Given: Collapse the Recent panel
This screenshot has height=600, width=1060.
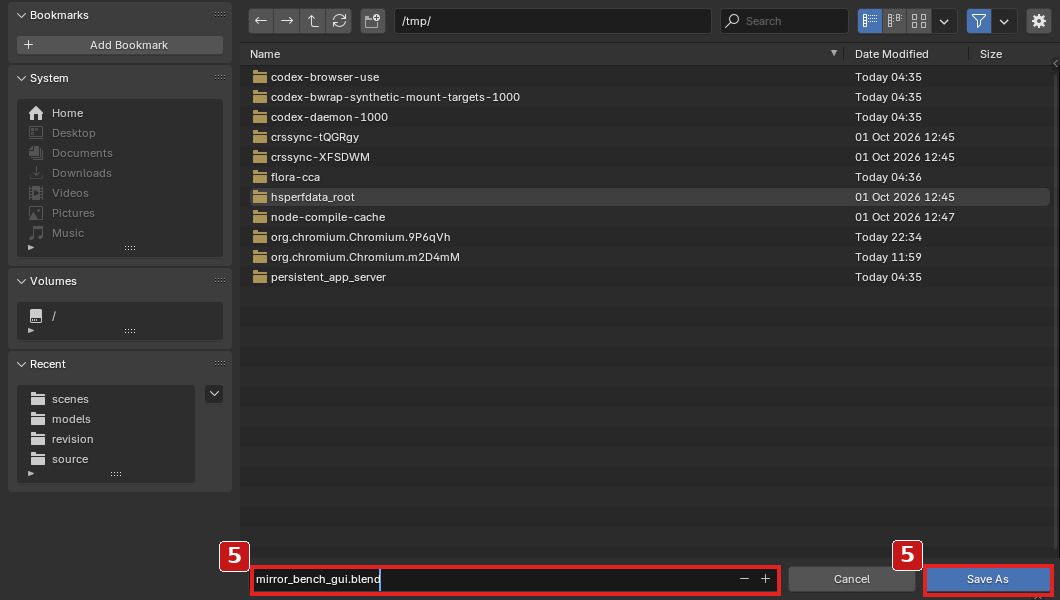Looking at the screenshot, I should 21,364.
